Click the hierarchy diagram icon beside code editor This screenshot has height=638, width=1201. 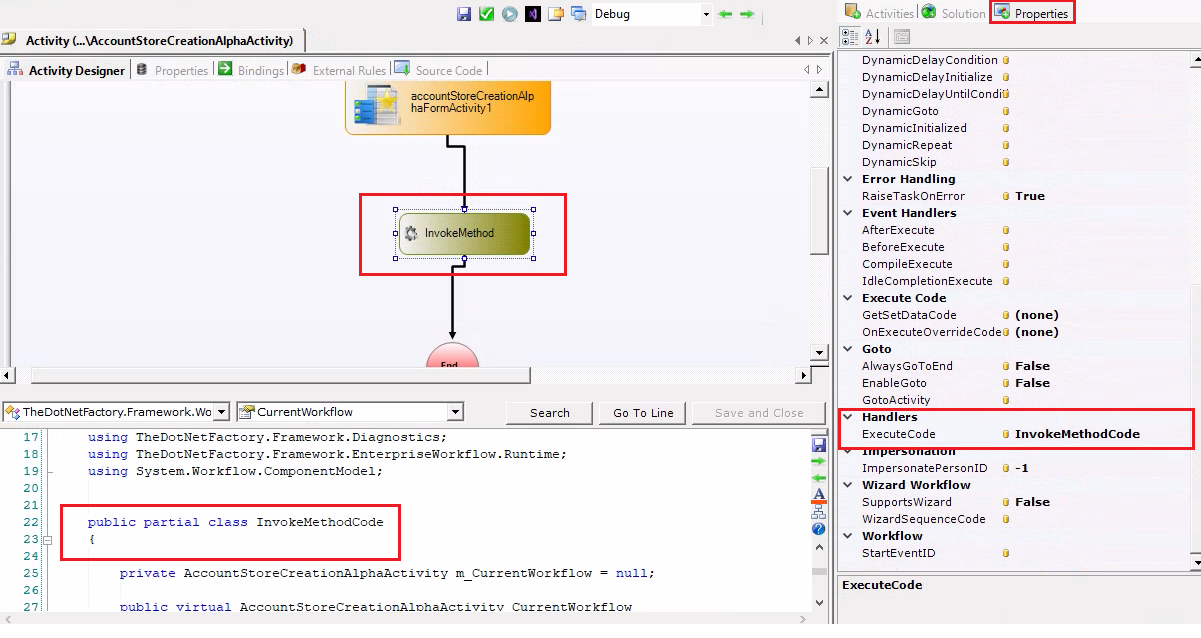(x=818, y=512)
